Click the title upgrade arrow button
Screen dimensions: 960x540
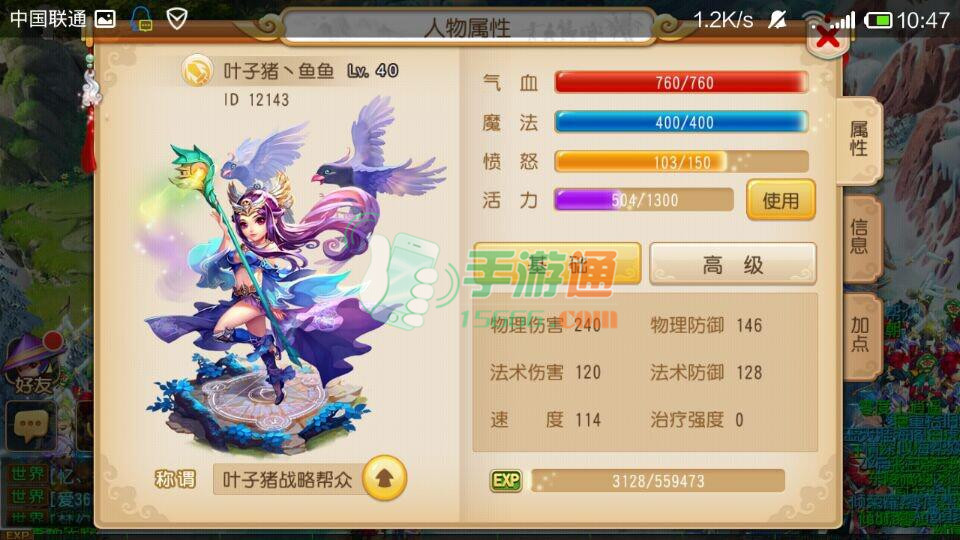(384, 478)
